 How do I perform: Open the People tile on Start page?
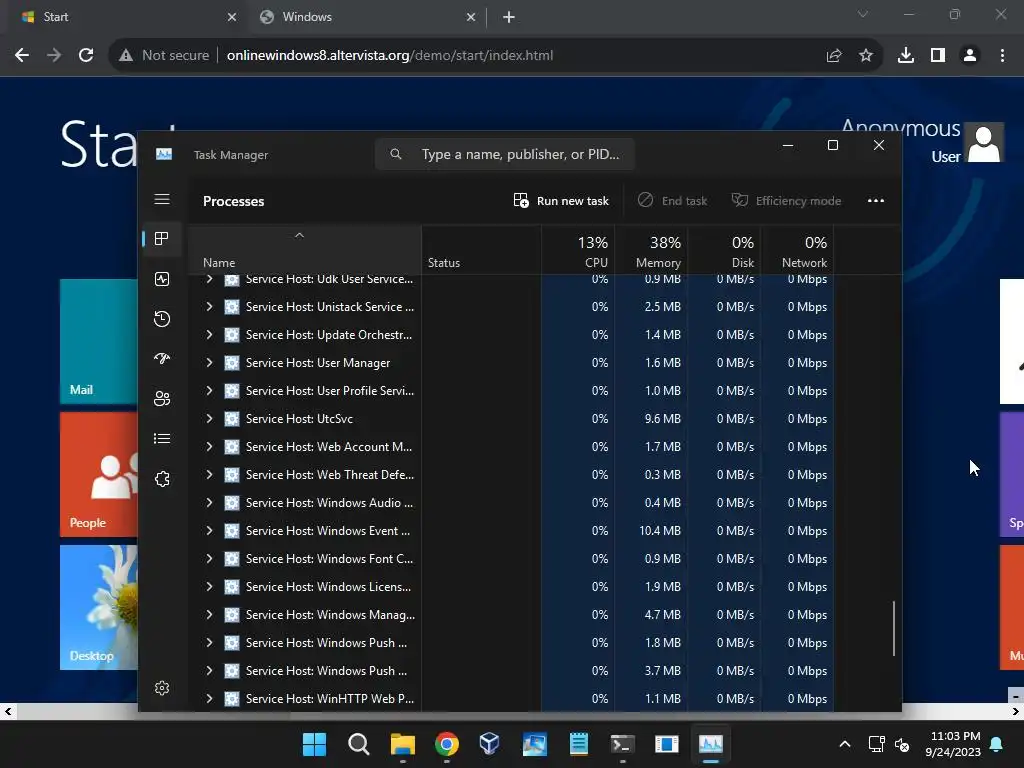(99, 475)
